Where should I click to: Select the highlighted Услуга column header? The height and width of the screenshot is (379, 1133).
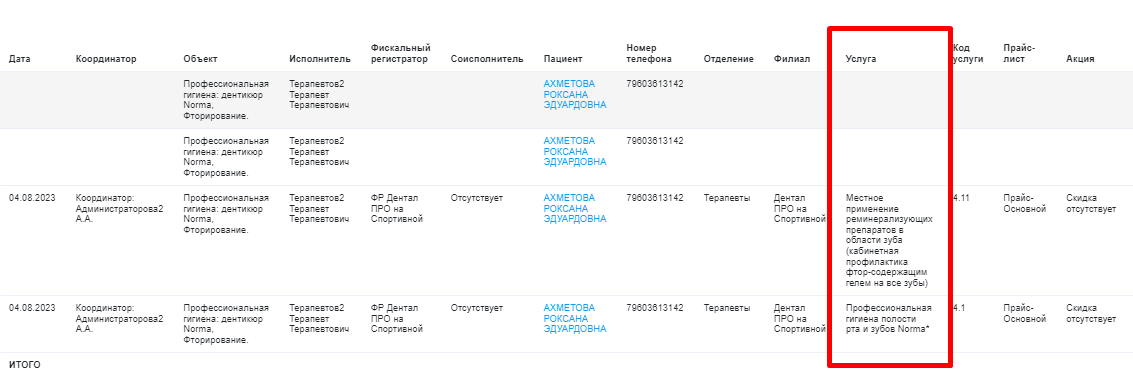pyautogui.click(x=861, y=59)
